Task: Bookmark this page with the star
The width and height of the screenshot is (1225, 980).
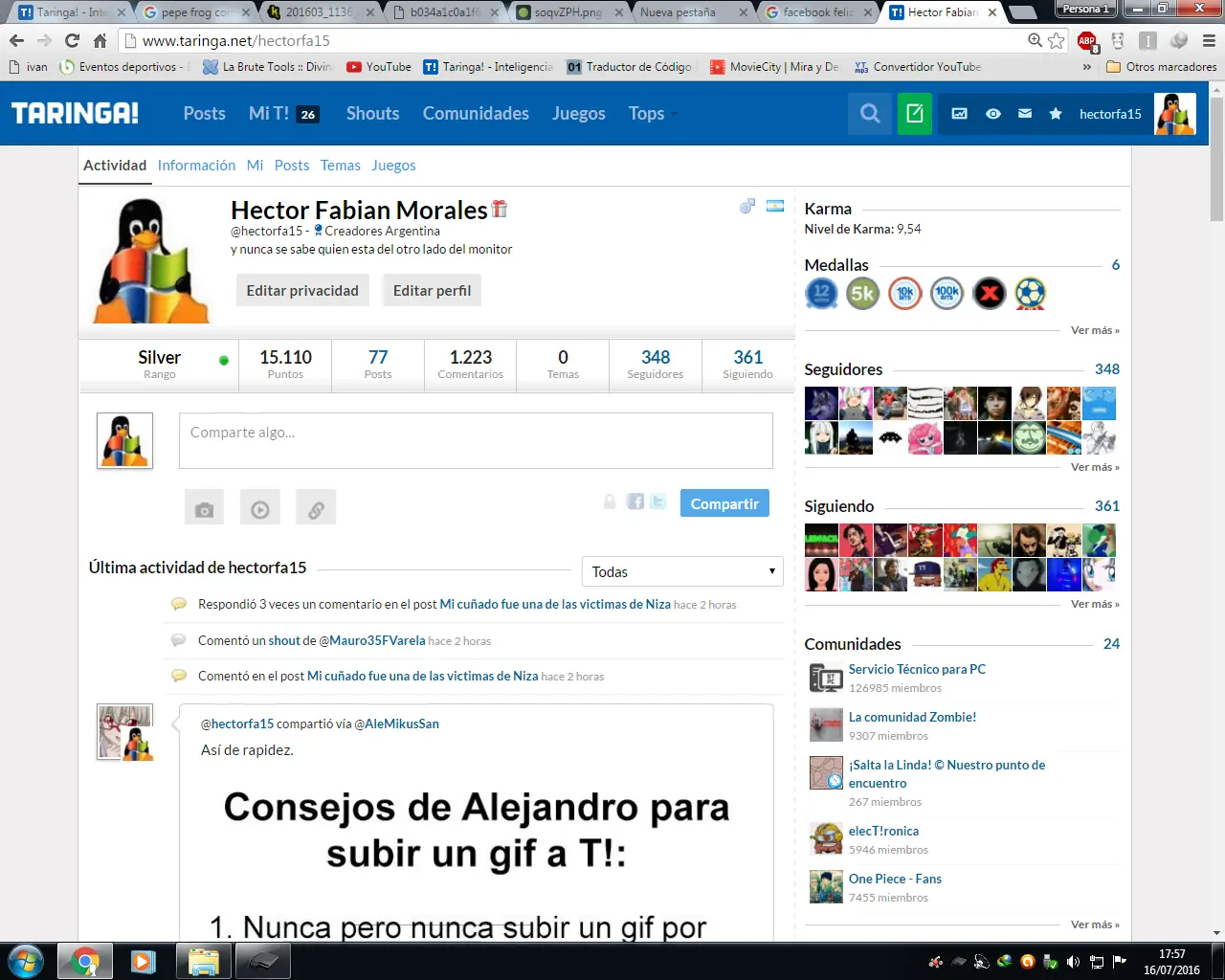Action: pyautogui.click(x=1057, y=40)
